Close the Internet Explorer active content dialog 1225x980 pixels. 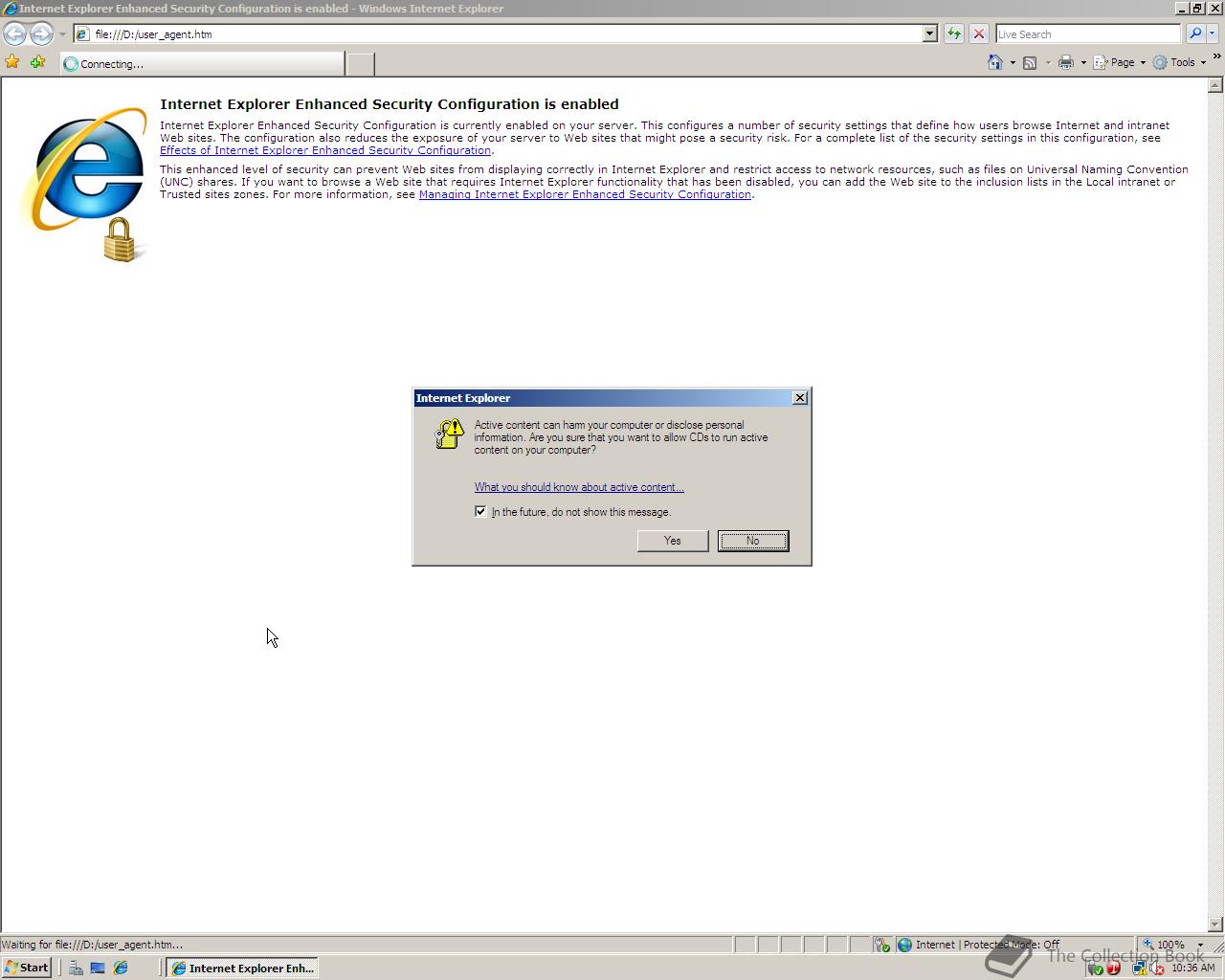pyautogui.click(x=800, y=398)
